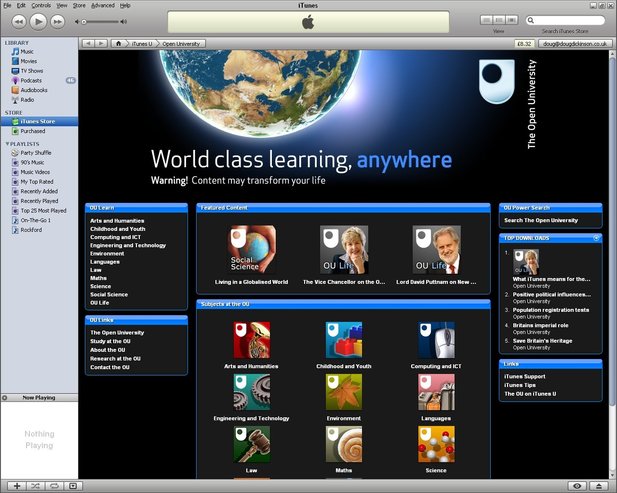
Task: Open the Rockford playlist
Action: click(x=31, y=230)
